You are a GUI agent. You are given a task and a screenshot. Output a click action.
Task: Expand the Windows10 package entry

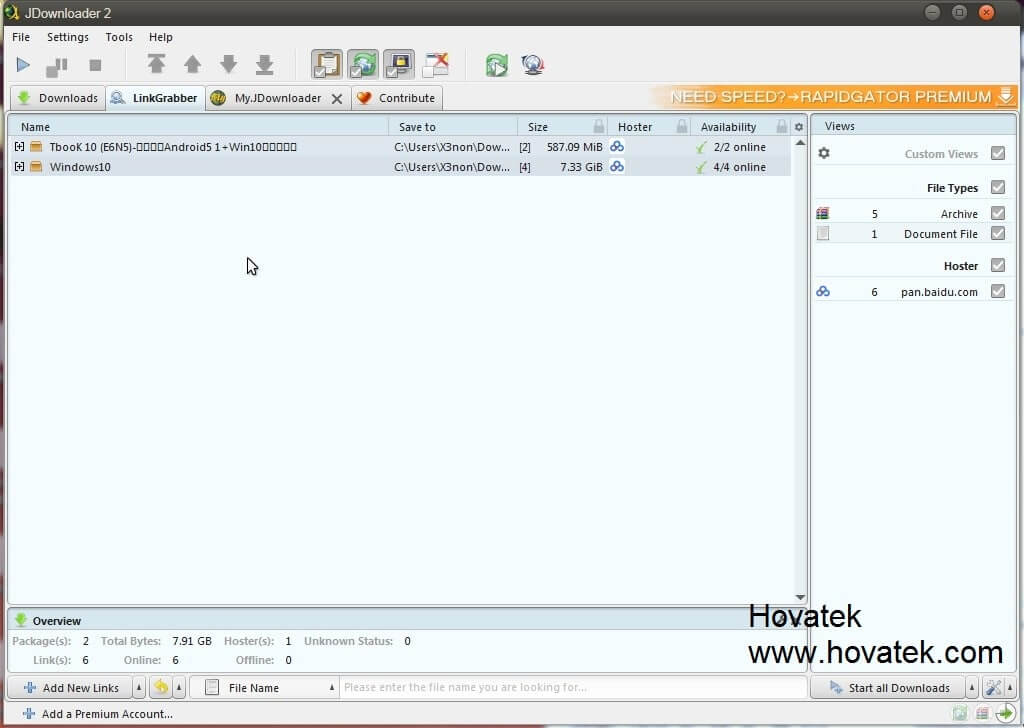pyautogui.click(x=19, y=167)
